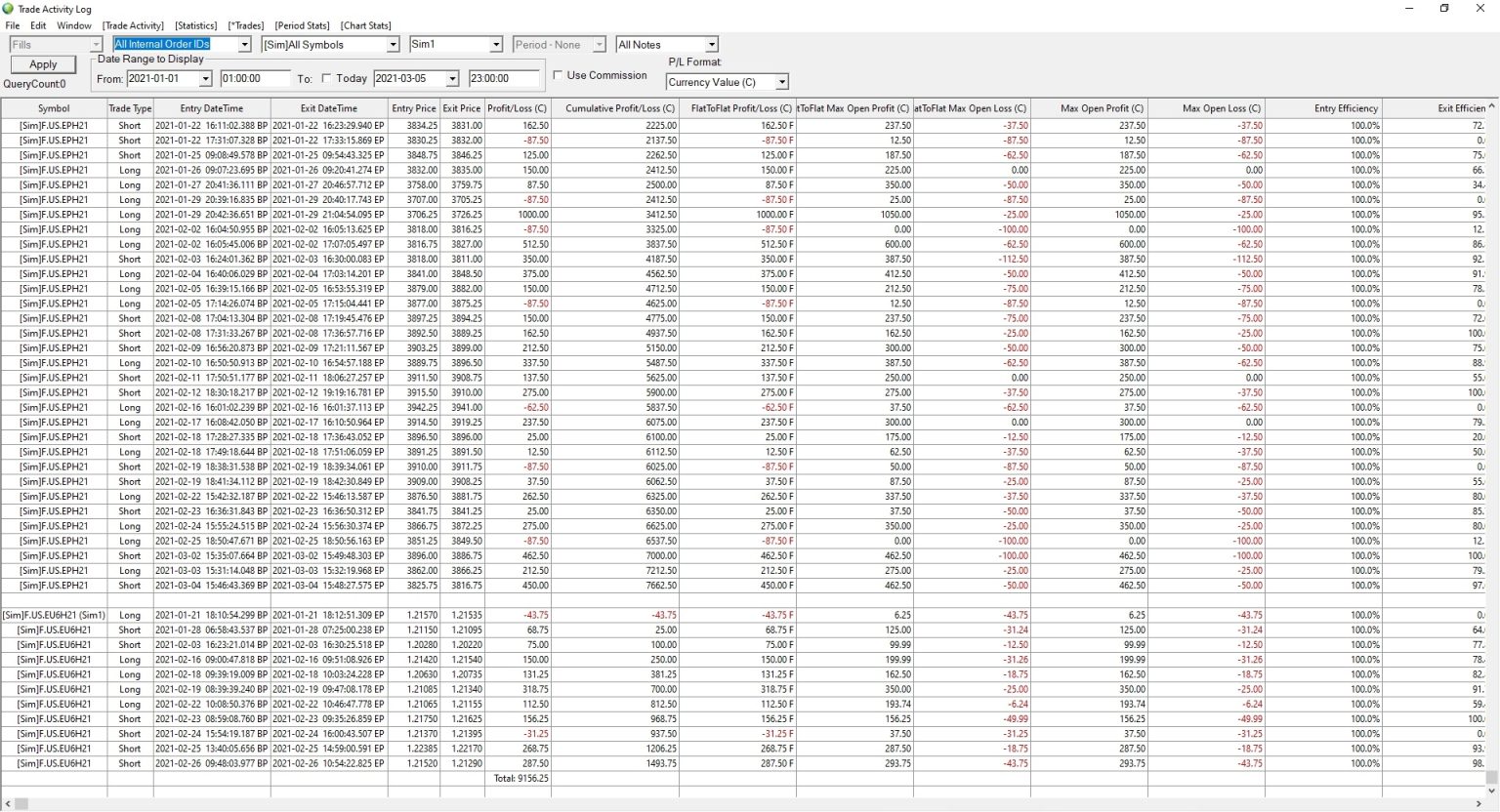Check the Today checkbox
This screenshot has height=812, width=1500.
328,78
